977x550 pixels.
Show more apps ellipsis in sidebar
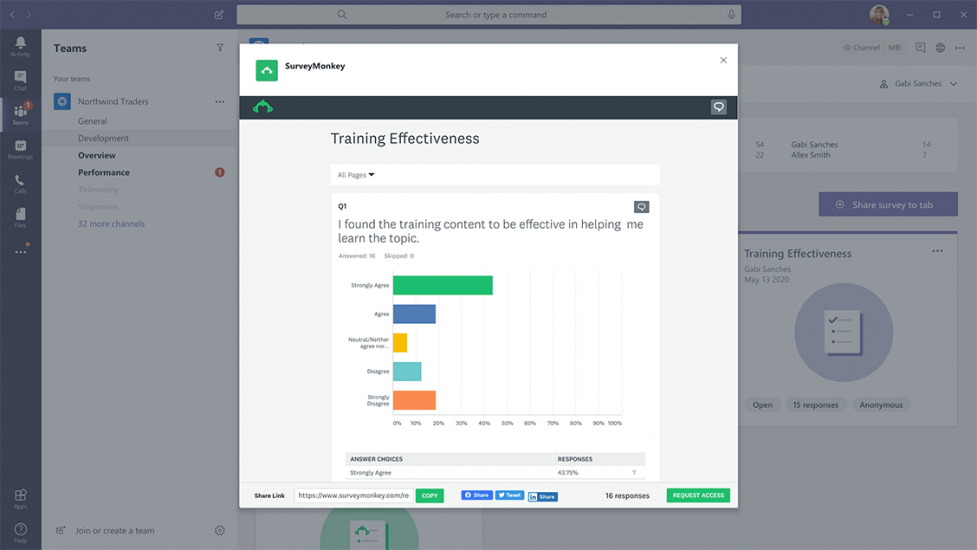(x=21, y=252)
